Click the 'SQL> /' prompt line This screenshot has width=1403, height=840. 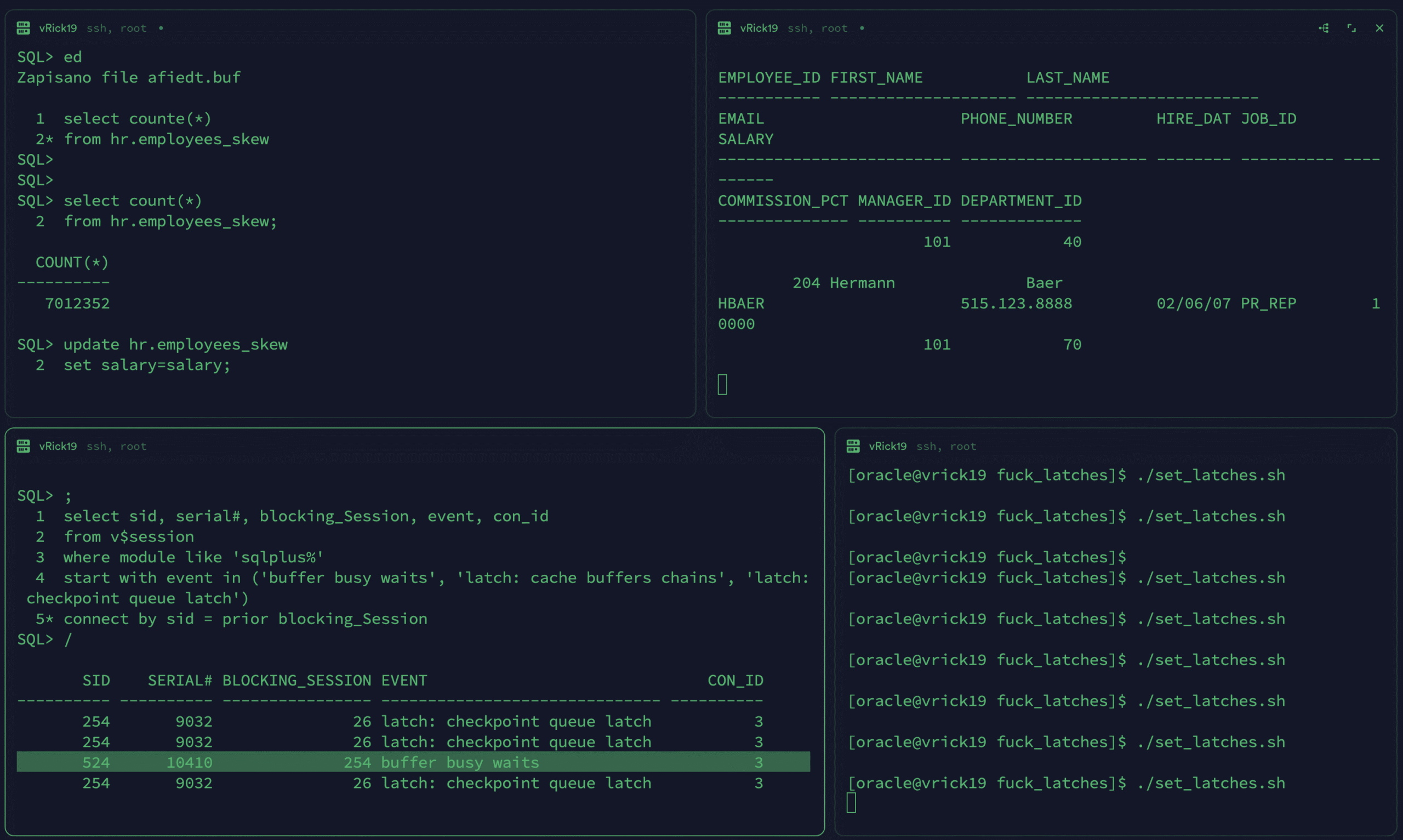click(x=45, y=639)
